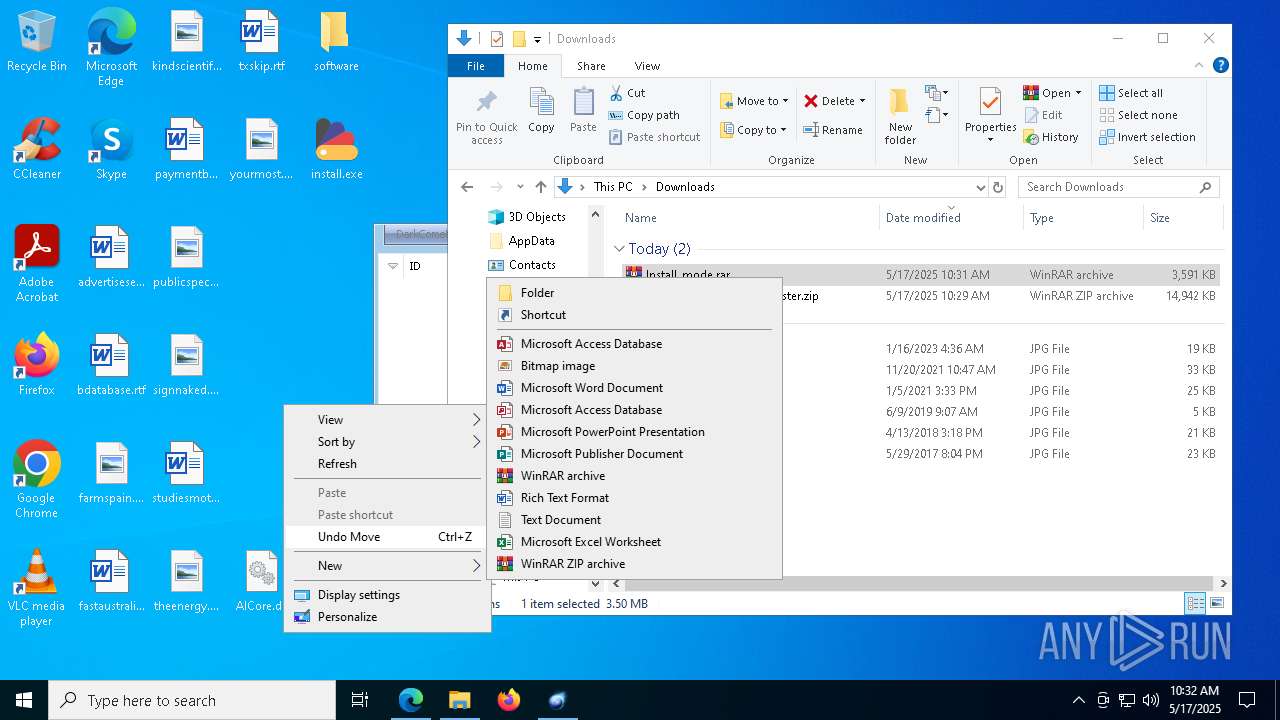
Task: Click the Rename ribbon button
Action: point(833,130)
